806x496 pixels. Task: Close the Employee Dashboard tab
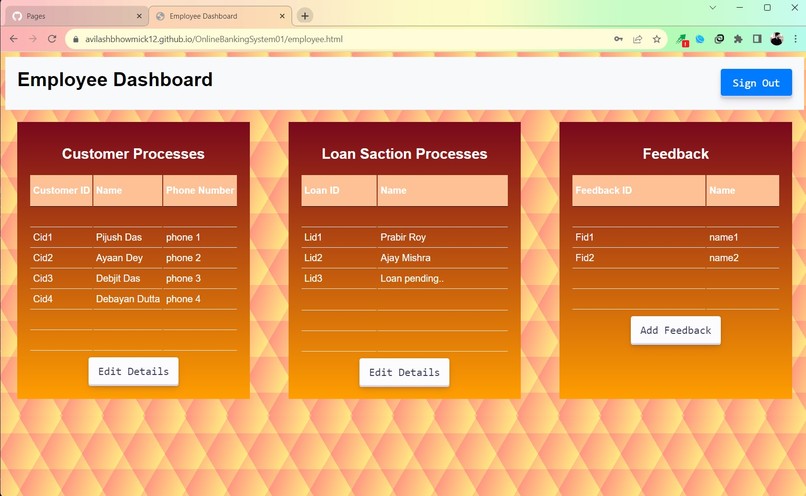pyautogui.click(x=282, y=16)
